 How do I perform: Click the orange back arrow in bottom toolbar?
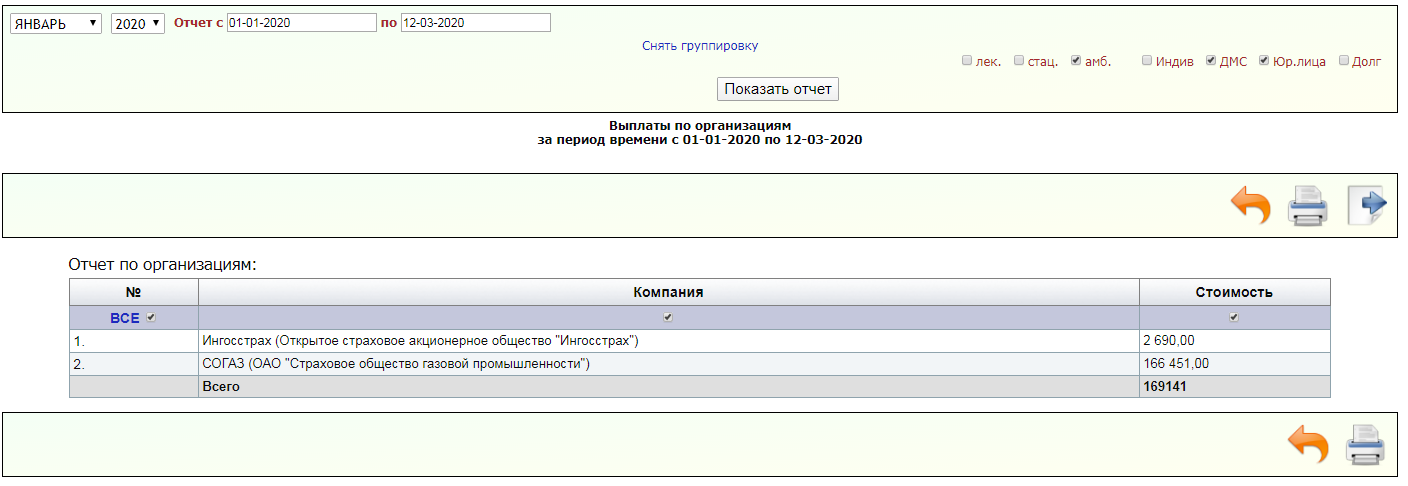tap(1308, 444)
